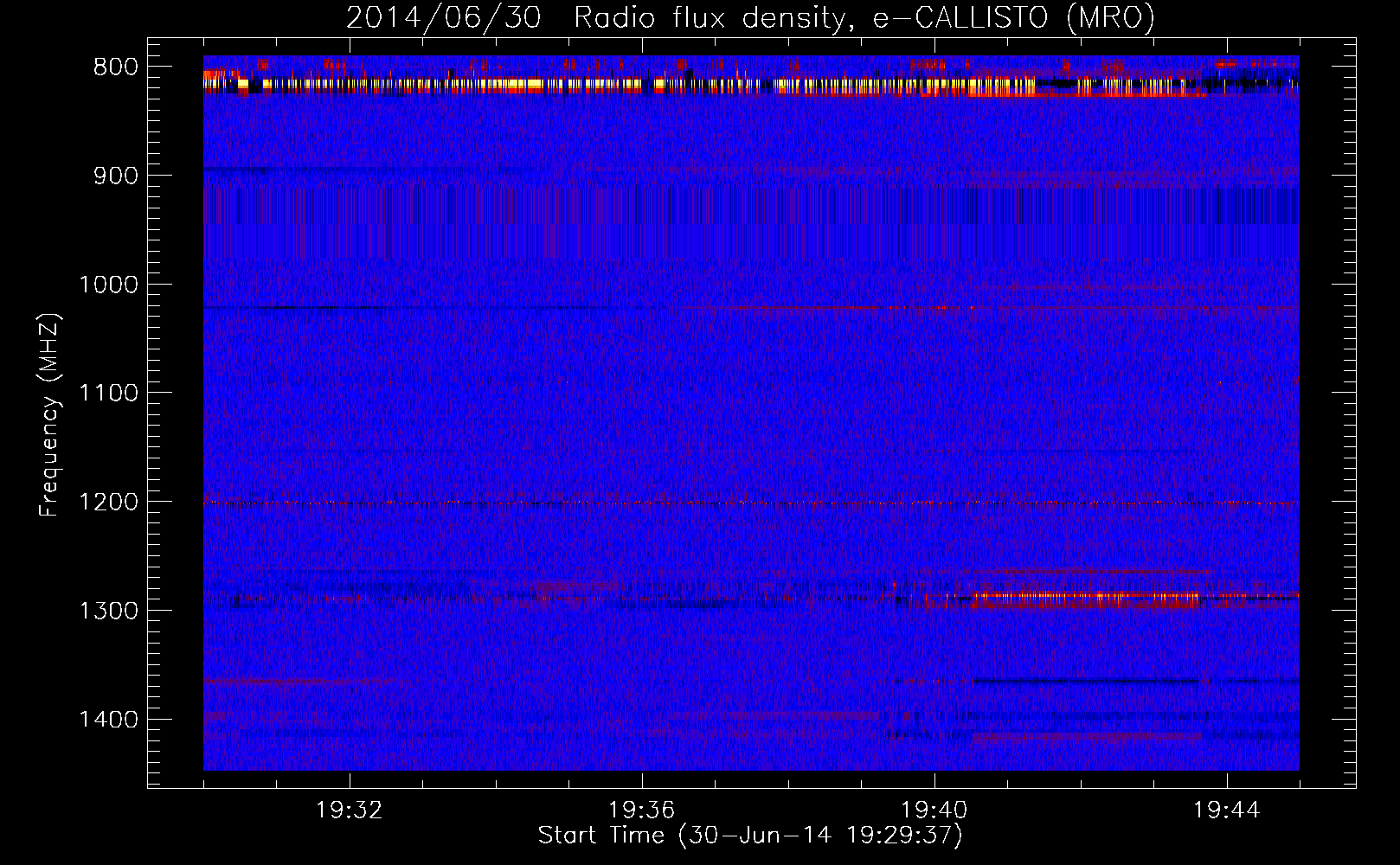Click the thin red horizontal line at 1200 MHz
This screenshot has width=1400, height=865.
(x=751, y=503)
